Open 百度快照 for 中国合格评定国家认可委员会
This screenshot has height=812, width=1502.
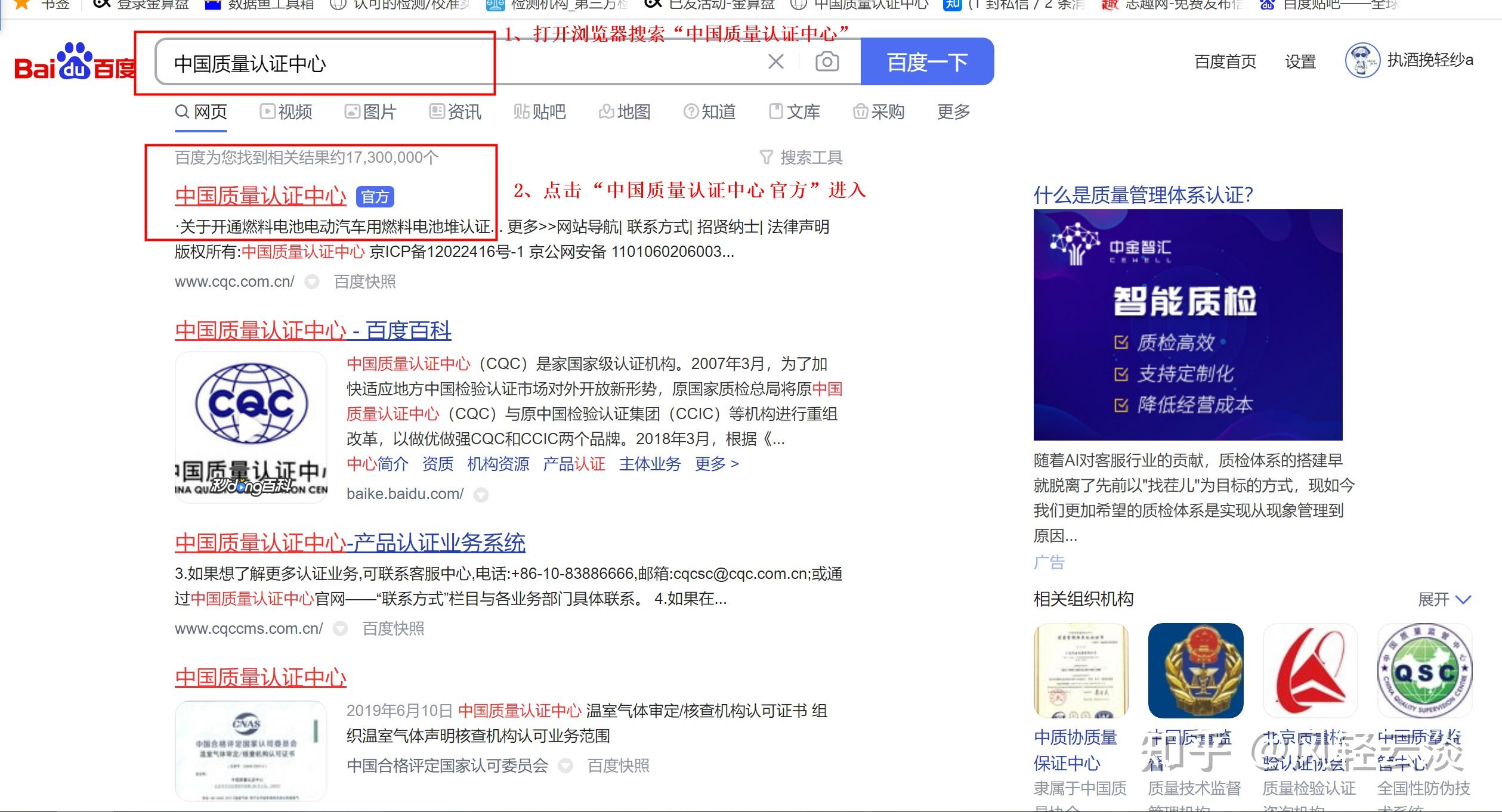click(x=619, y=765)
